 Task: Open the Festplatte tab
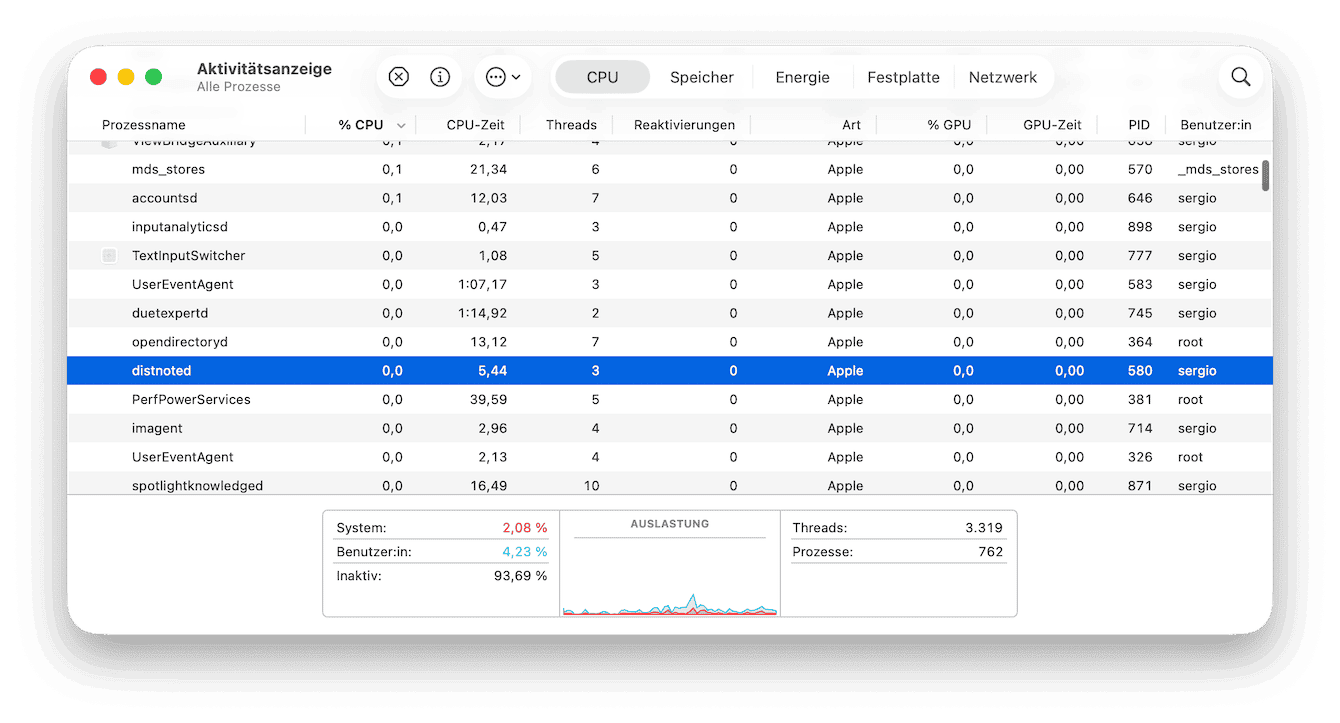(902, 77)
